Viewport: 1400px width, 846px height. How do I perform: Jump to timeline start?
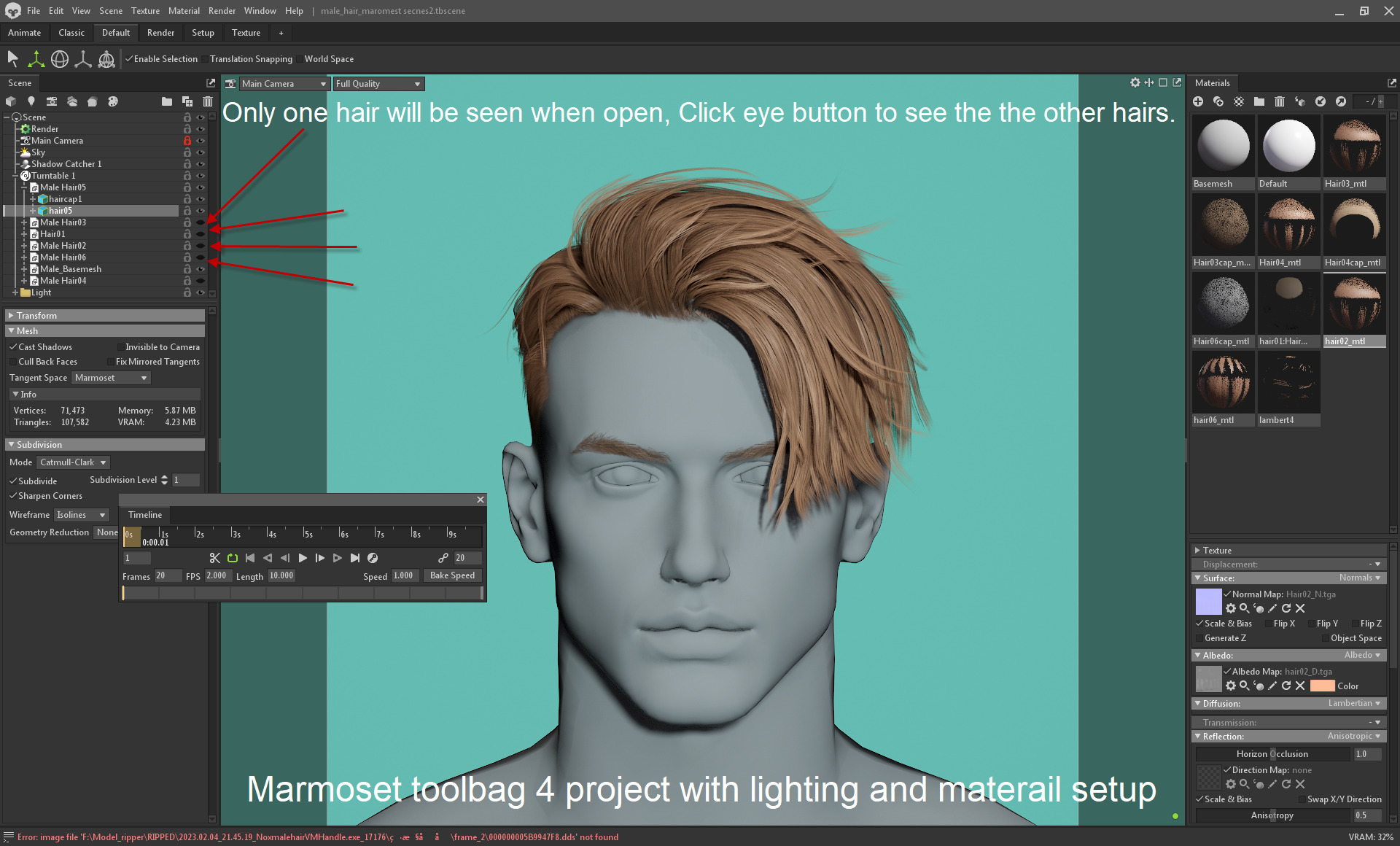click(x=250, y=558)
